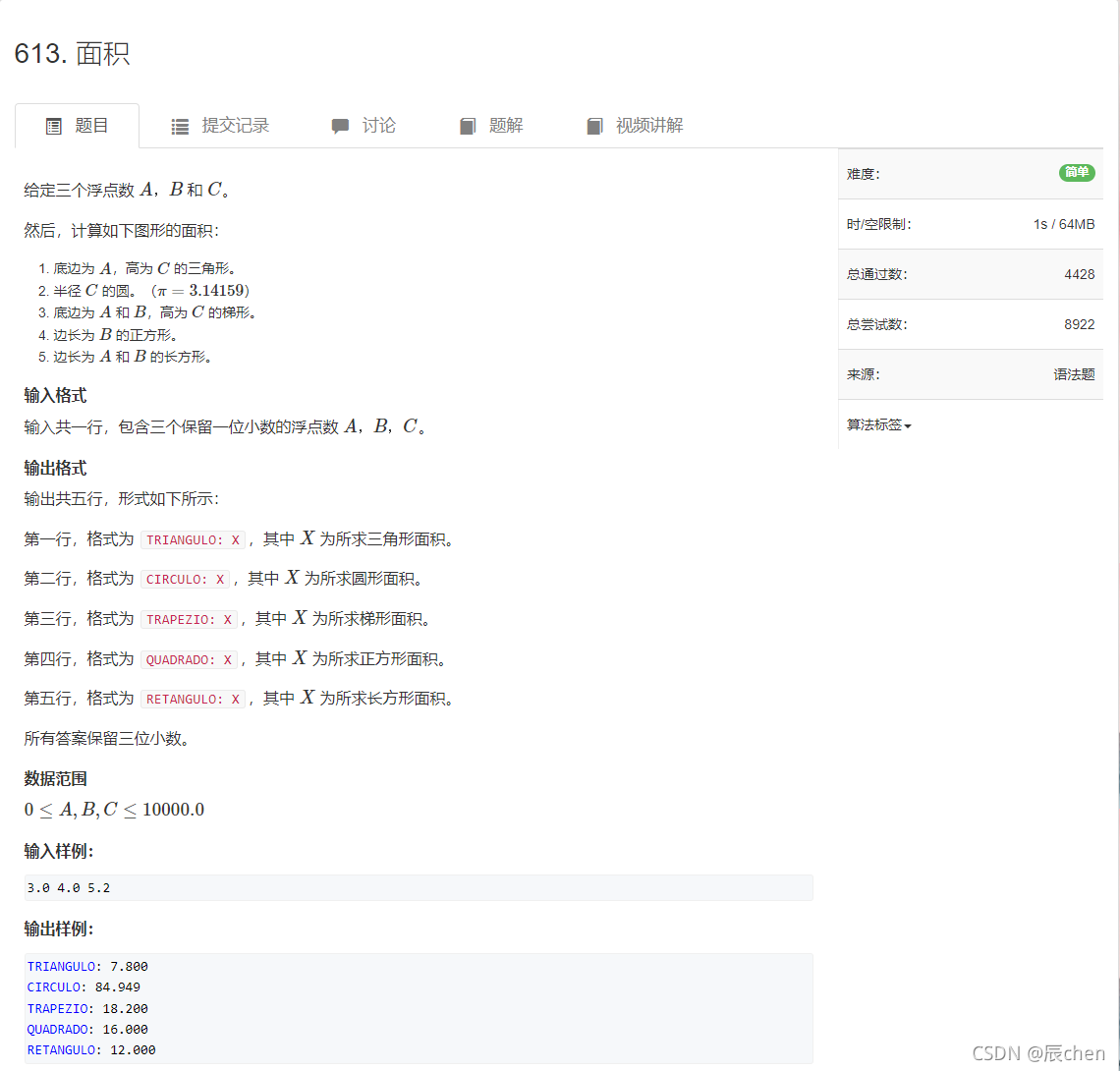Click the 输出样例 heading

pyautogui.click(x=59, y=930)
